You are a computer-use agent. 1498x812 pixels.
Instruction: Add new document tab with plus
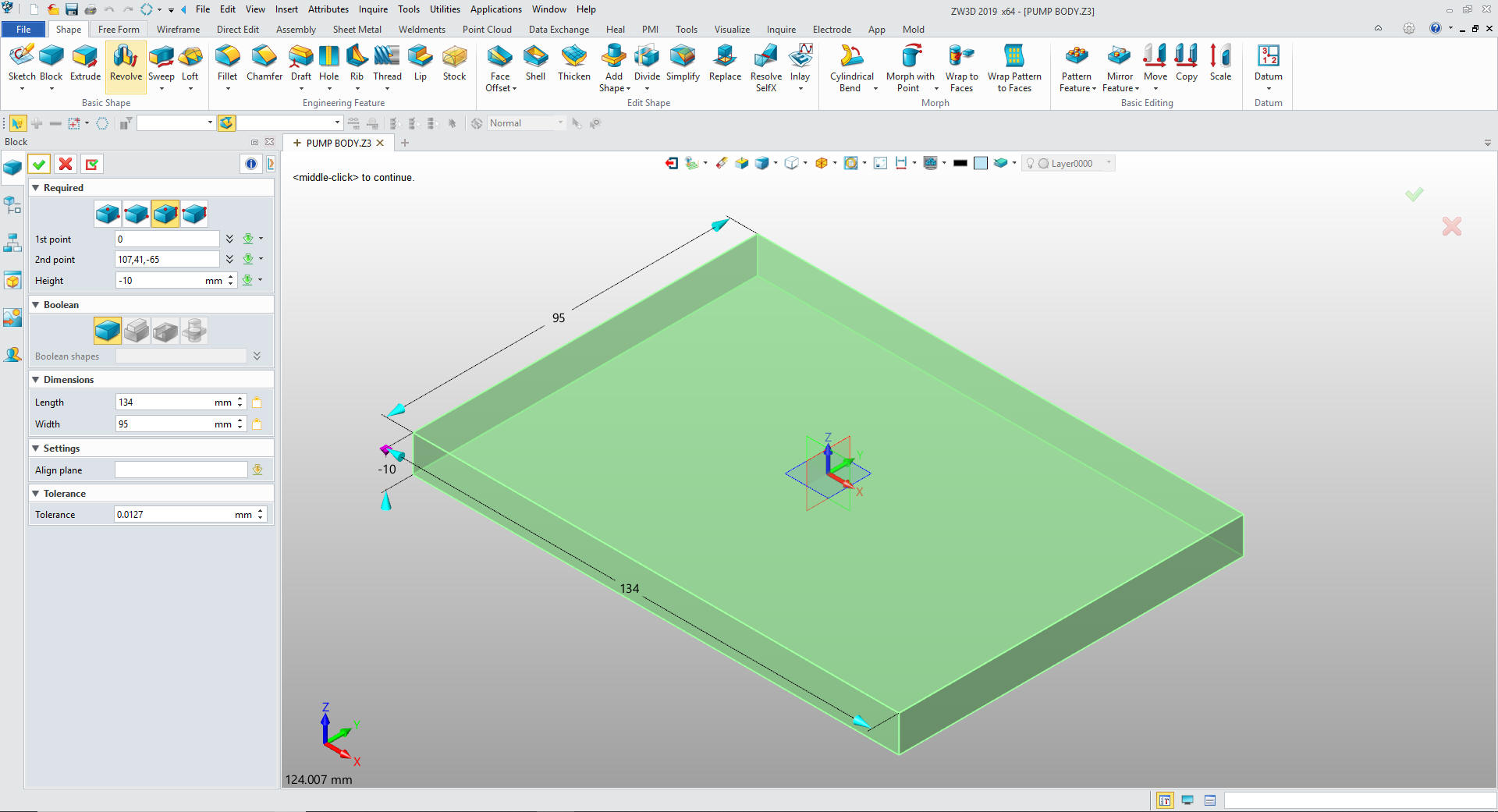click(x=405, y=143)
